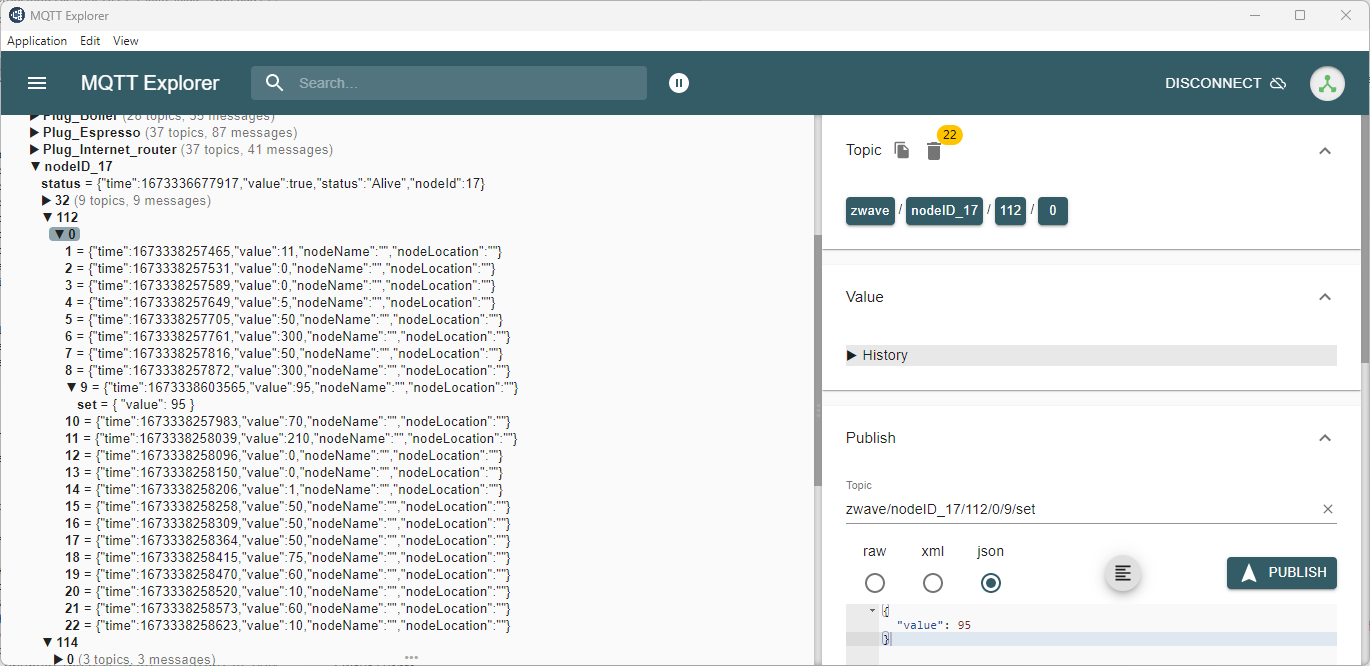Open the hamburger menu
Viewport: 1370px width, 666px height.
37,83
